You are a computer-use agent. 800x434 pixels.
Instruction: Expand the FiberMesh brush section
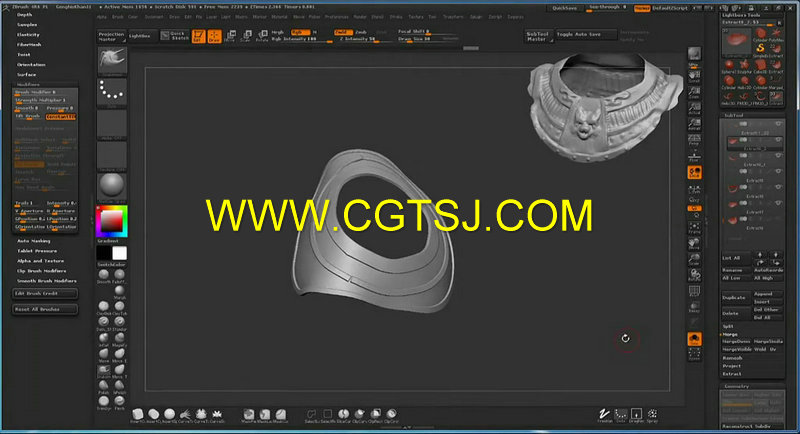(x=29, y=44)
